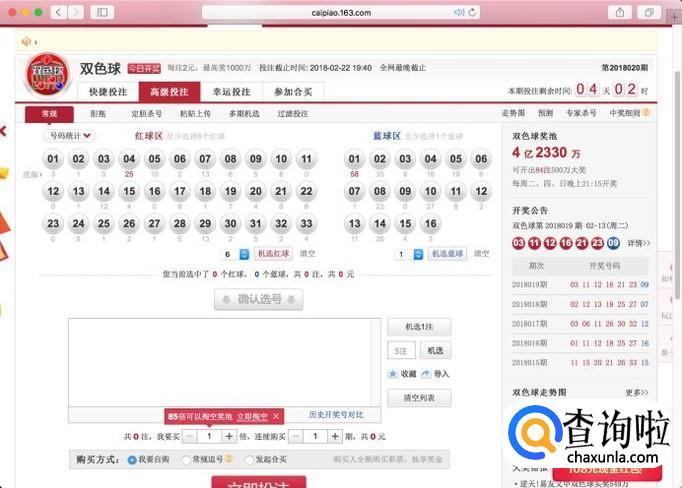Select the 粘贴上传 sub-tab
The height and width of the screenshot is (488, 682).
[x=195, y=114]
